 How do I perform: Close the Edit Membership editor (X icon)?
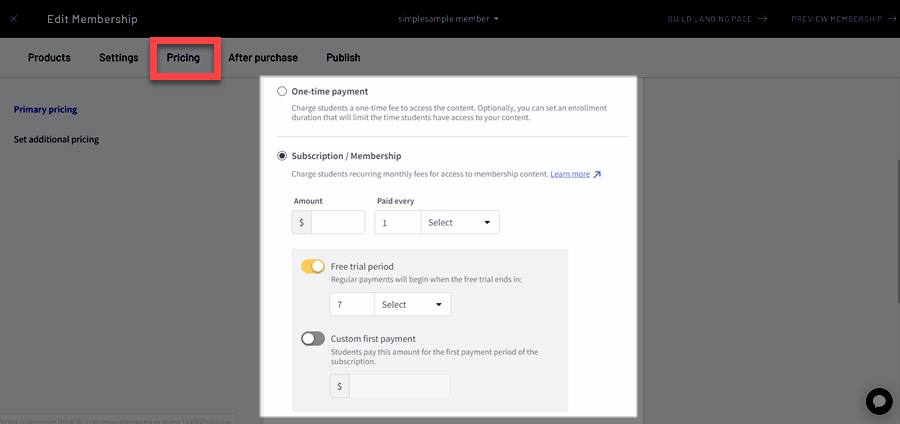pos(14,19)
